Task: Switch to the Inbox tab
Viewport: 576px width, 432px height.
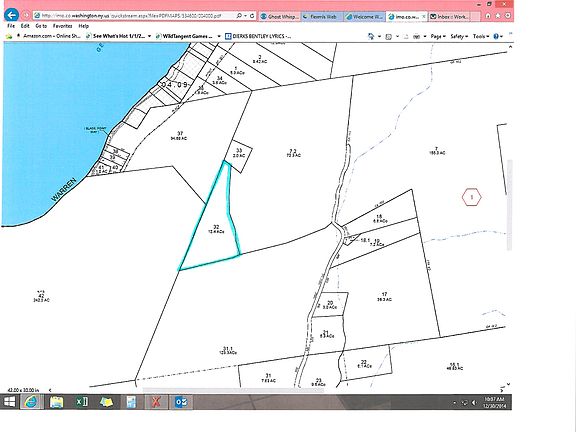Action: click(x=450, y=17)
